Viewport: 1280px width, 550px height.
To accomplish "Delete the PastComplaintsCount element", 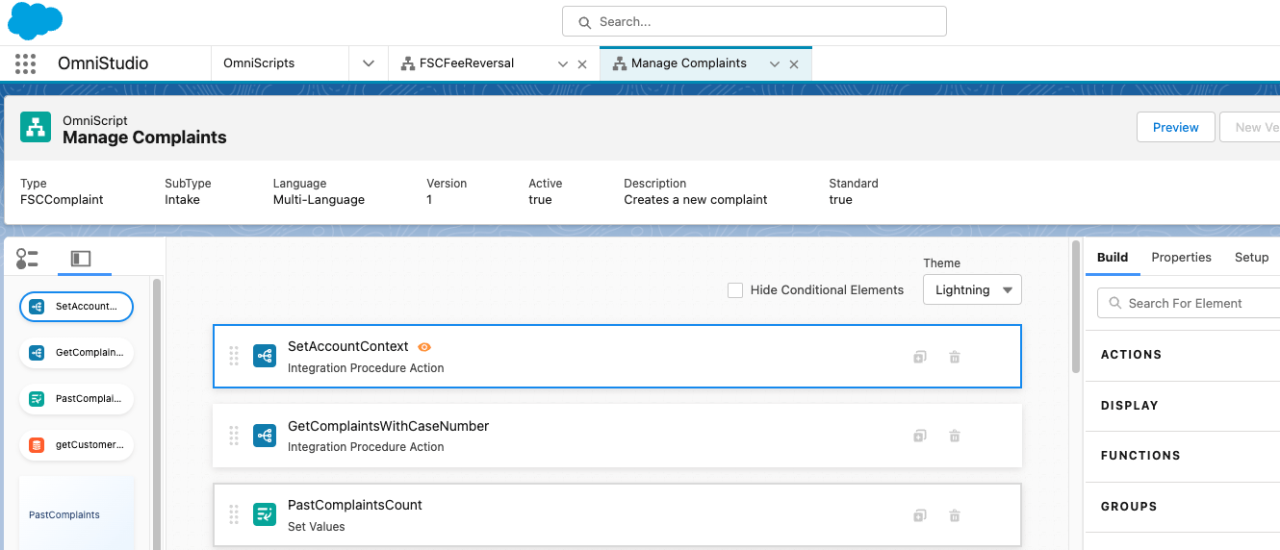I will (955, 515).
